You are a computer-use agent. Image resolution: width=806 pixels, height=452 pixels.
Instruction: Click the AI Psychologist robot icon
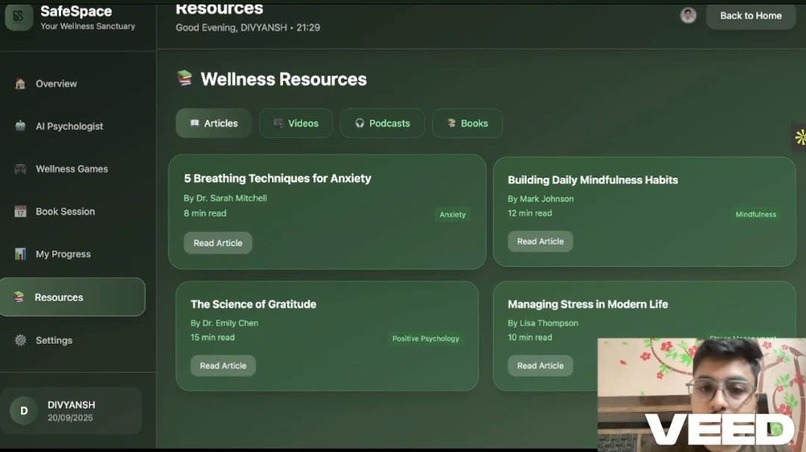pos(20,125)
